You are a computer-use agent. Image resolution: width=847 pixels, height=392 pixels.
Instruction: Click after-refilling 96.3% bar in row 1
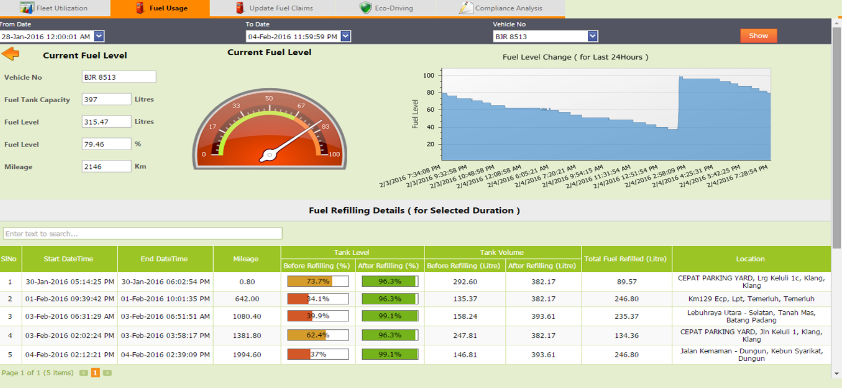389,281
